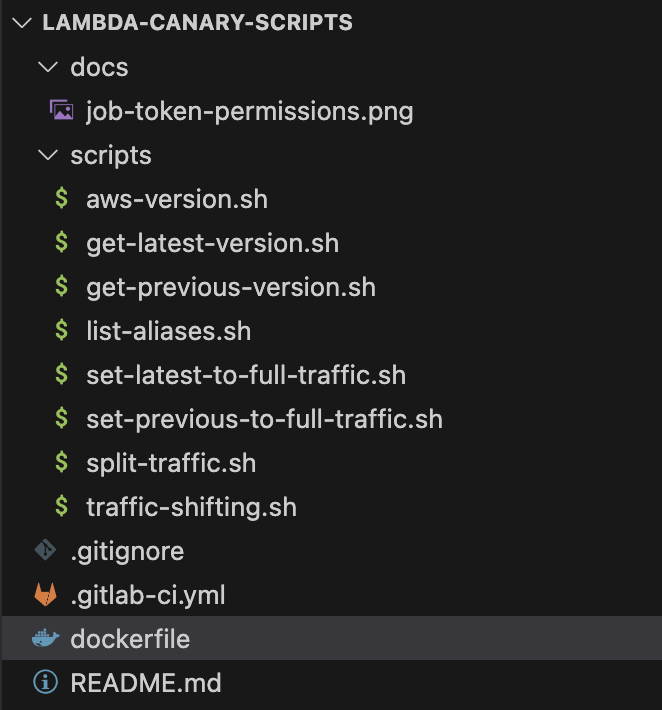
Task: Open set-previous-to-full-traffic.sh script
Action: tap(264, 419)
